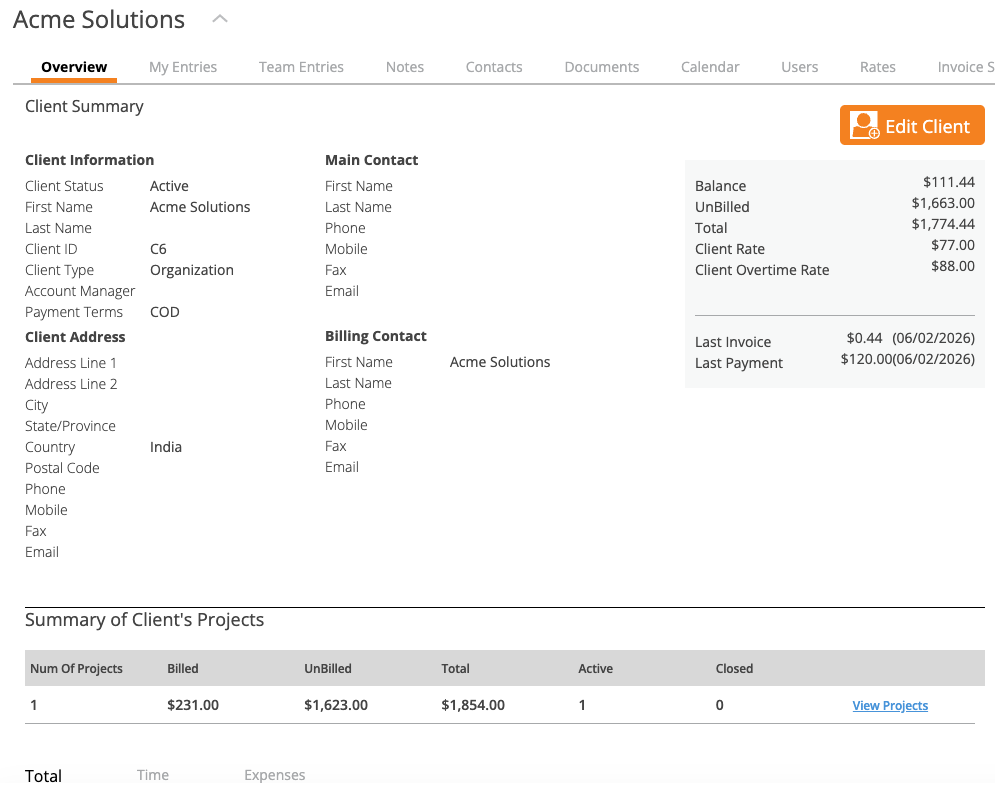Click the Closed column header
Screen dimensions: 995x786
tap(734, 669)
